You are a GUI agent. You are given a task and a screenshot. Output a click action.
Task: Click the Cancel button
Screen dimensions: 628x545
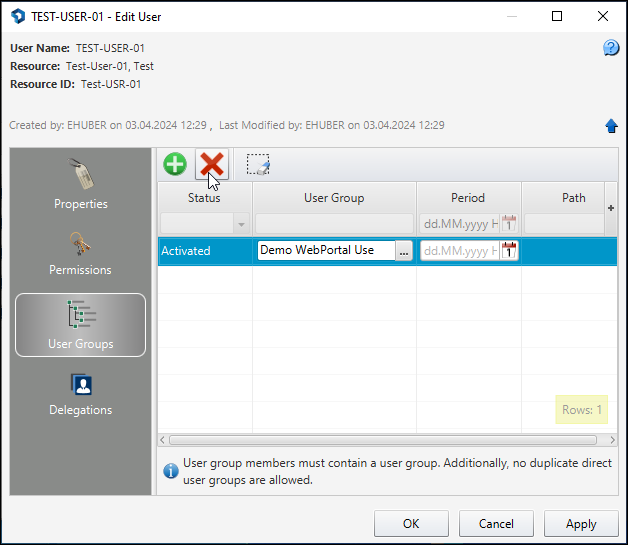tap(496, 523)
